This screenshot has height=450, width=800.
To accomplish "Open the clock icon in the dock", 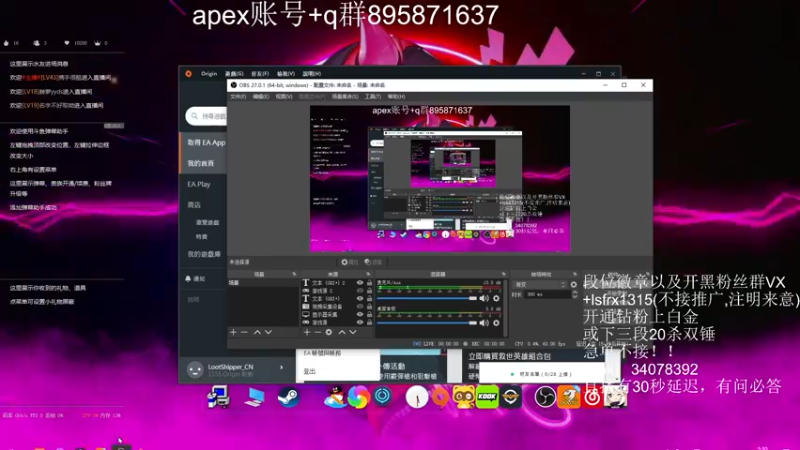I will point(417,397).
